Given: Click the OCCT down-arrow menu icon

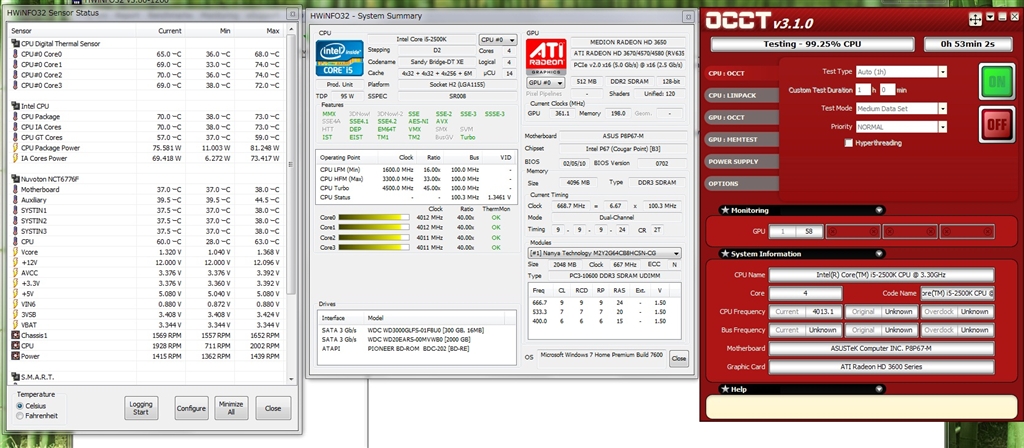Looking at the screenshot, I should tap(991, 17).
